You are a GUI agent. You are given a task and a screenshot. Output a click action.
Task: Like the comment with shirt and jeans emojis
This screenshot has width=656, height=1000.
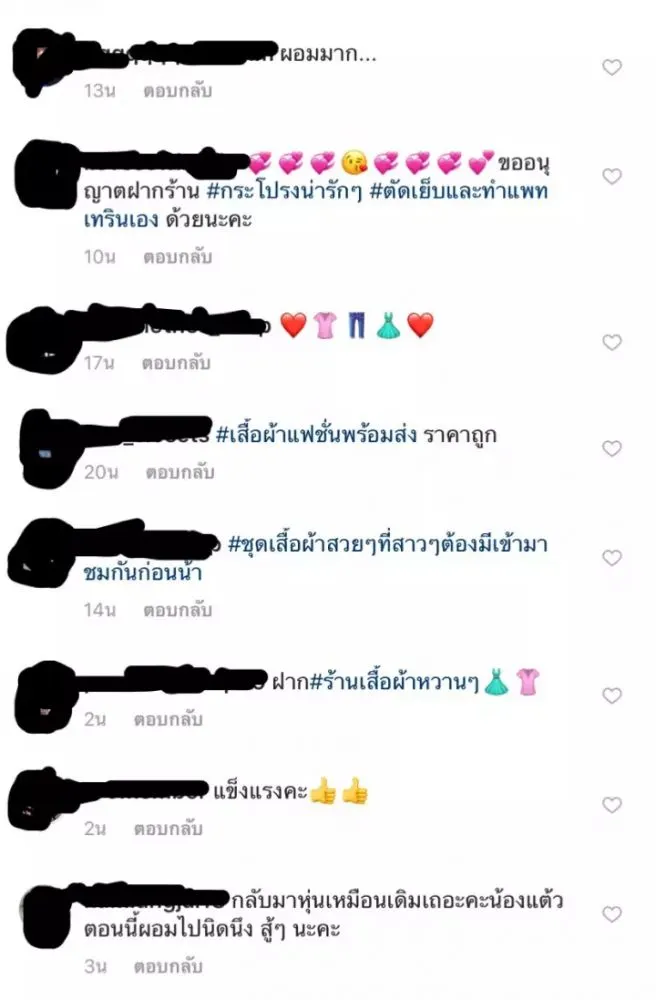tap(612, 342)
